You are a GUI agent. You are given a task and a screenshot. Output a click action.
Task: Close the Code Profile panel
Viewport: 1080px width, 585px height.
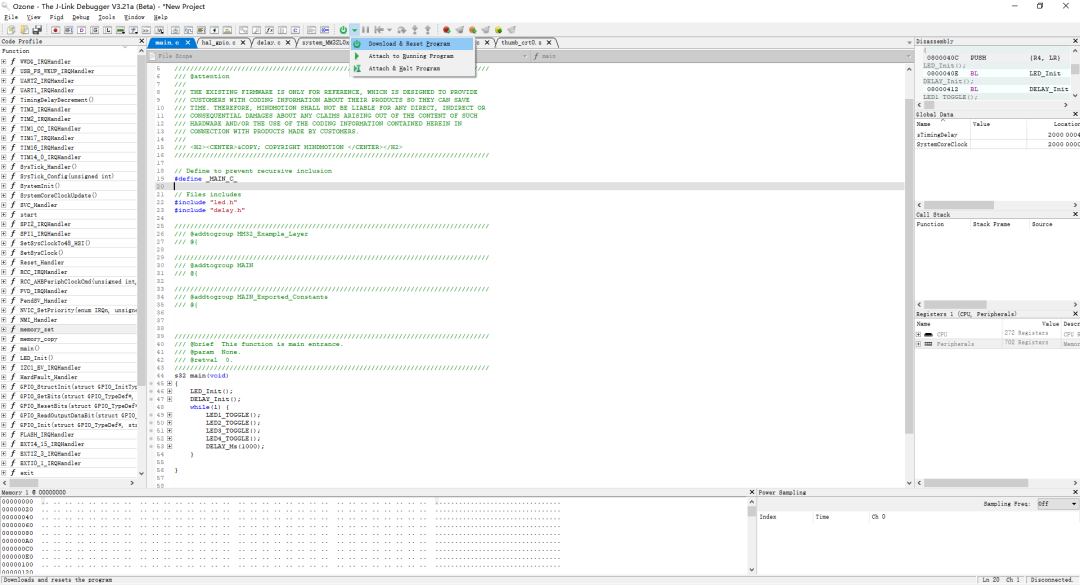pyautogui.click(x=141, y=41)
